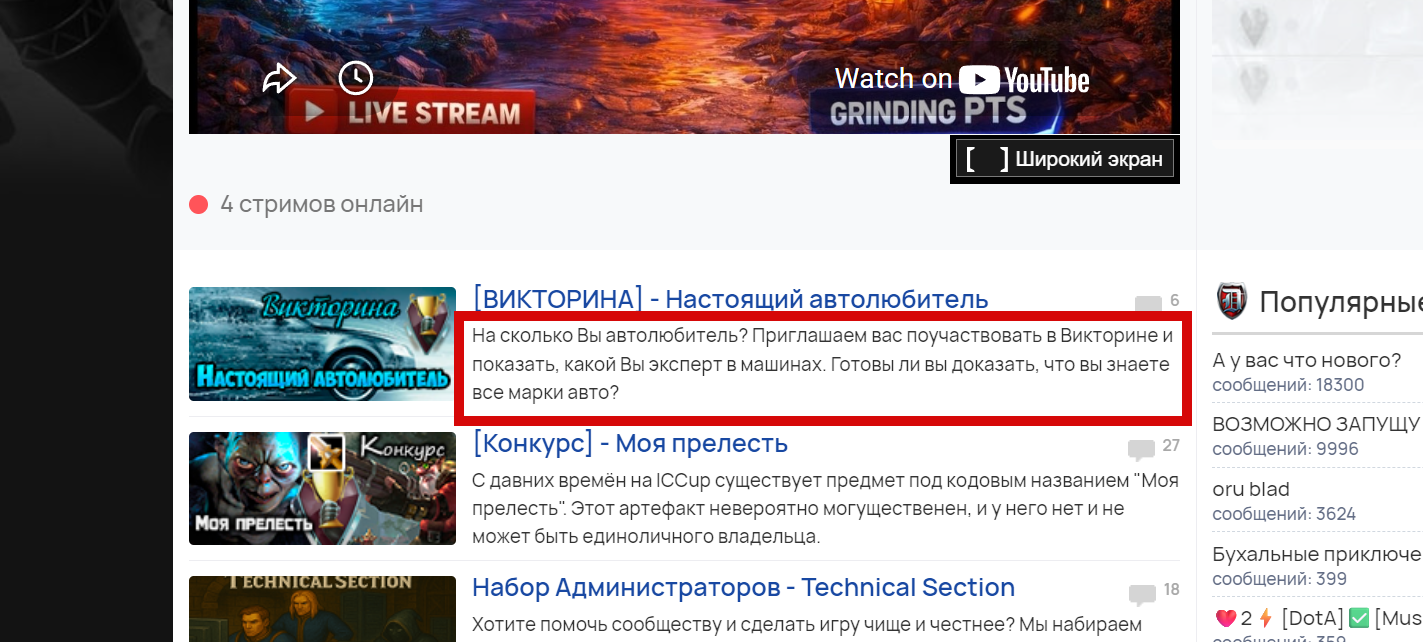1423x642 pixels.
Task: Toggle Широкий экран widescreen button
Action: 1065,159
